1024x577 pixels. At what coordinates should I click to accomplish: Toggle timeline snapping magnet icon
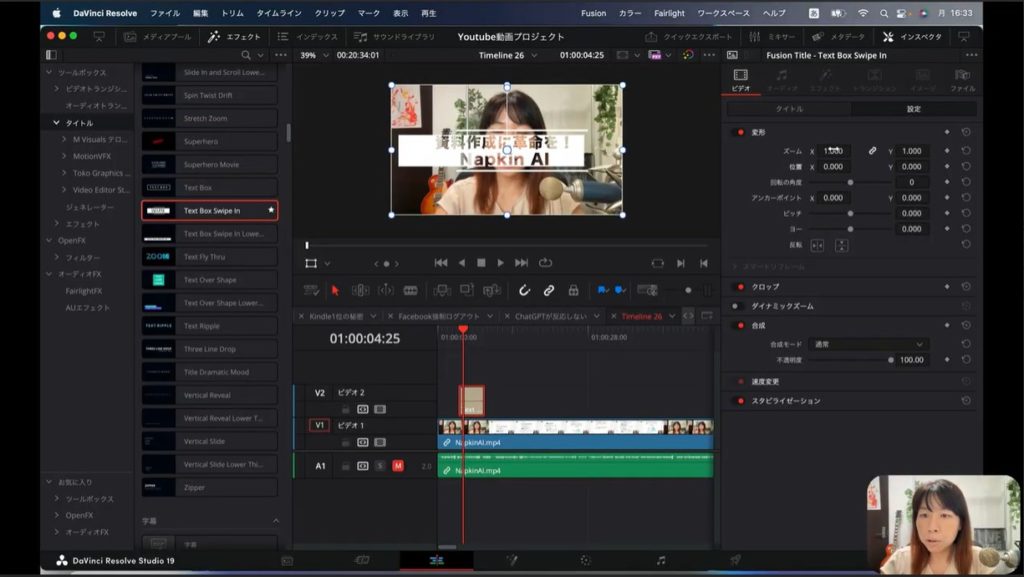point(524,290)
